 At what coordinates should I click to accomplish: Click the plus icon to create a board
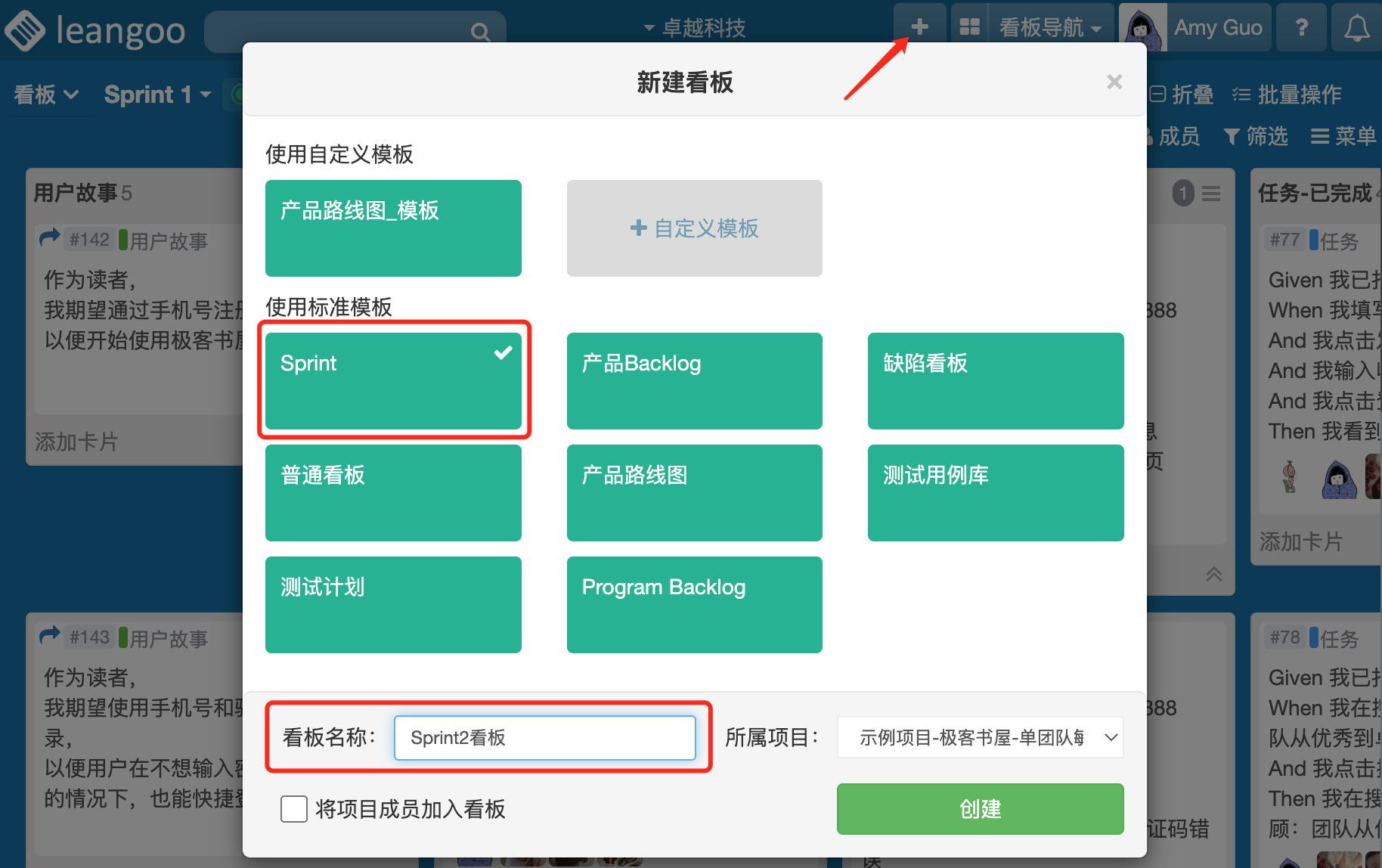(919, 26)
